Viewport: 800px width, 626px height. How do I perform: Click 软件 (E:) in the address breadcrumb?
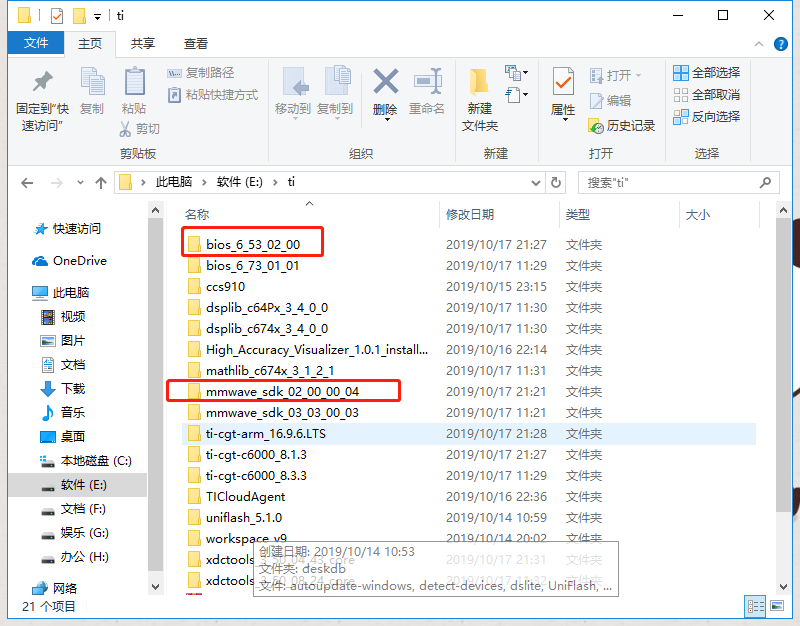pos(239,182)
